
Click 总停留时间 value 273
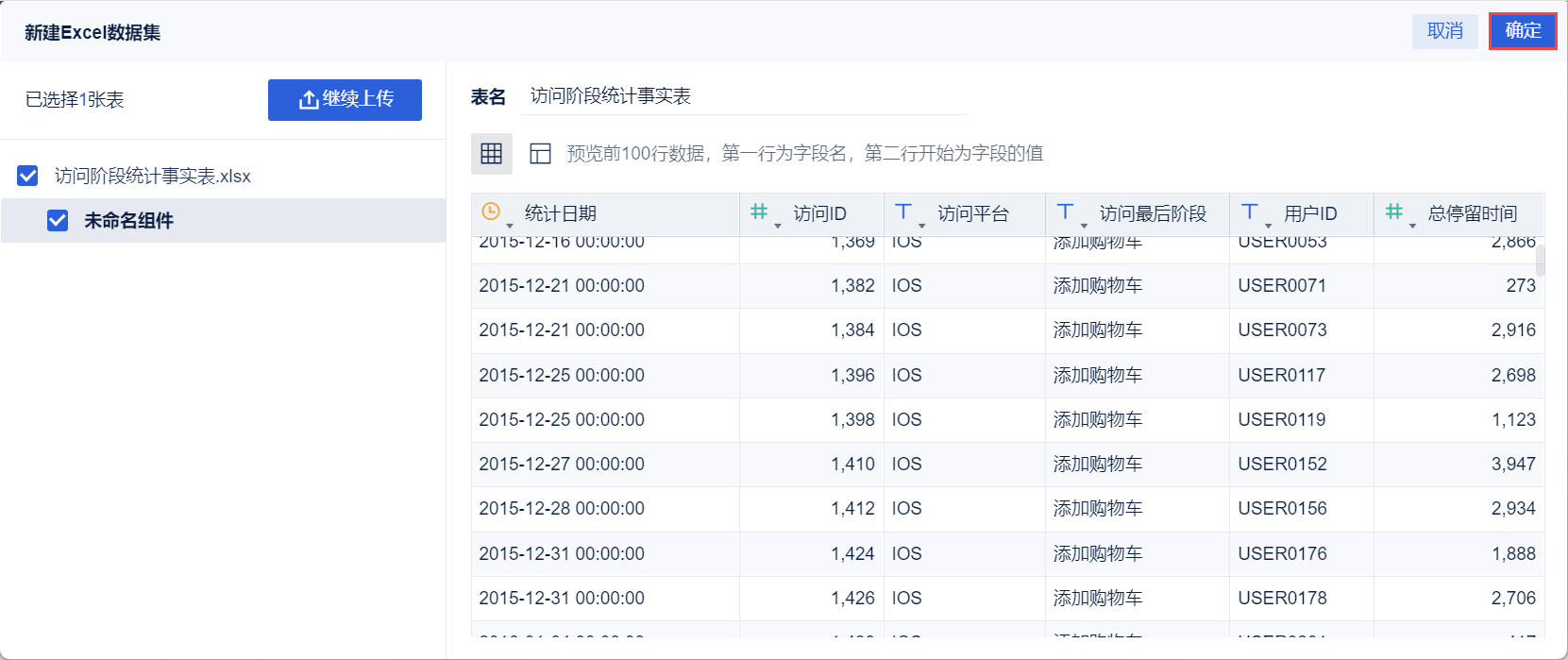[x=1521, y=285]
